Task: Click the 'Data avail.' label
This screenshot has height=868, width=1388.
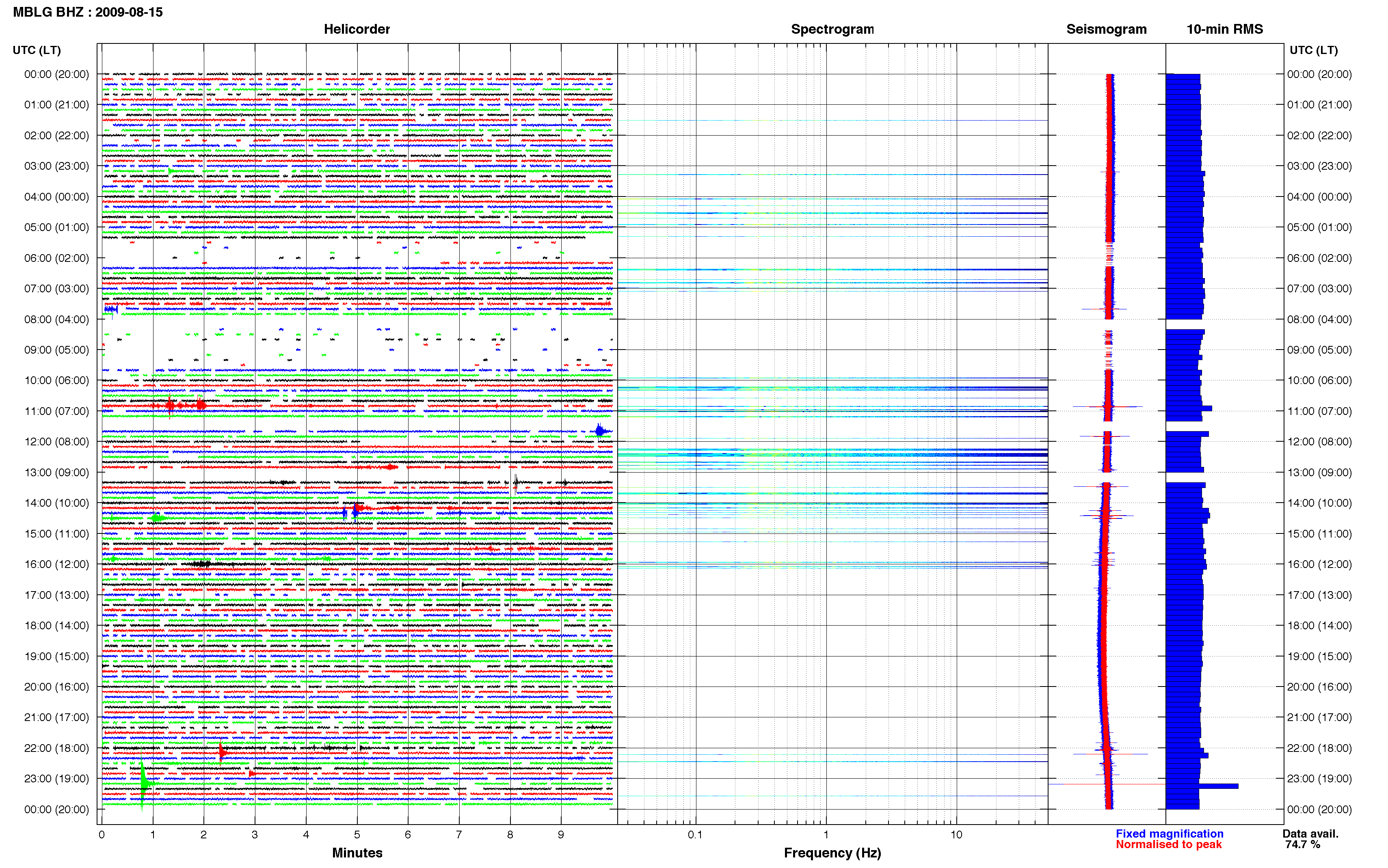Action: [1310, 833]
